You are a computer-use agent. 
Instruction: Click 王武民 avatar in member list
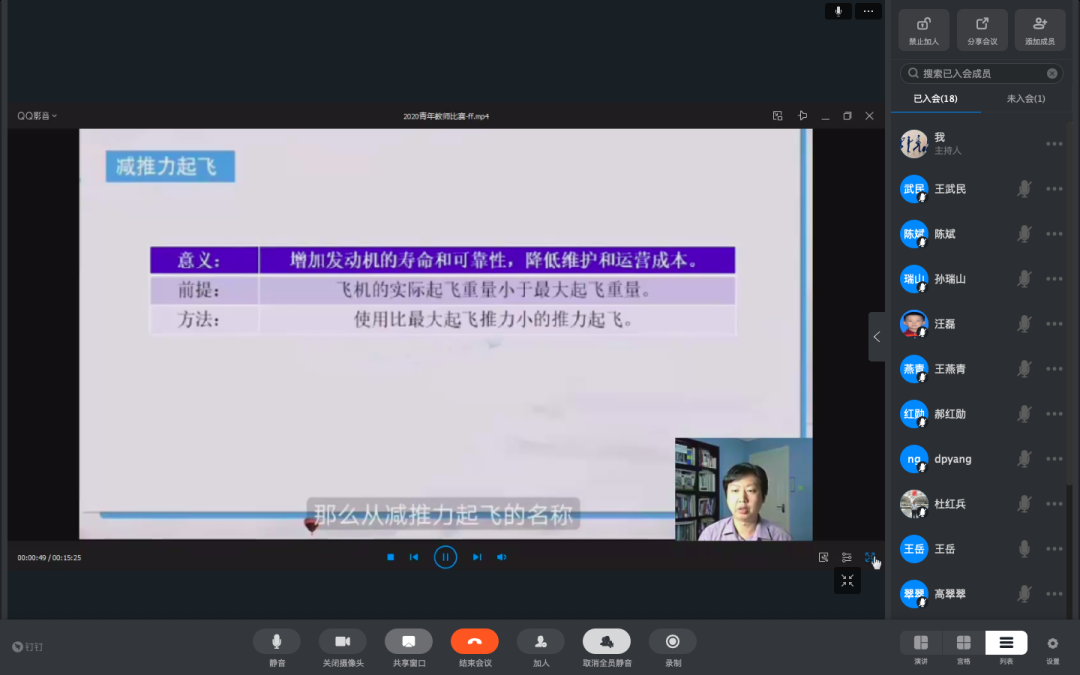(x=914, y=189)
